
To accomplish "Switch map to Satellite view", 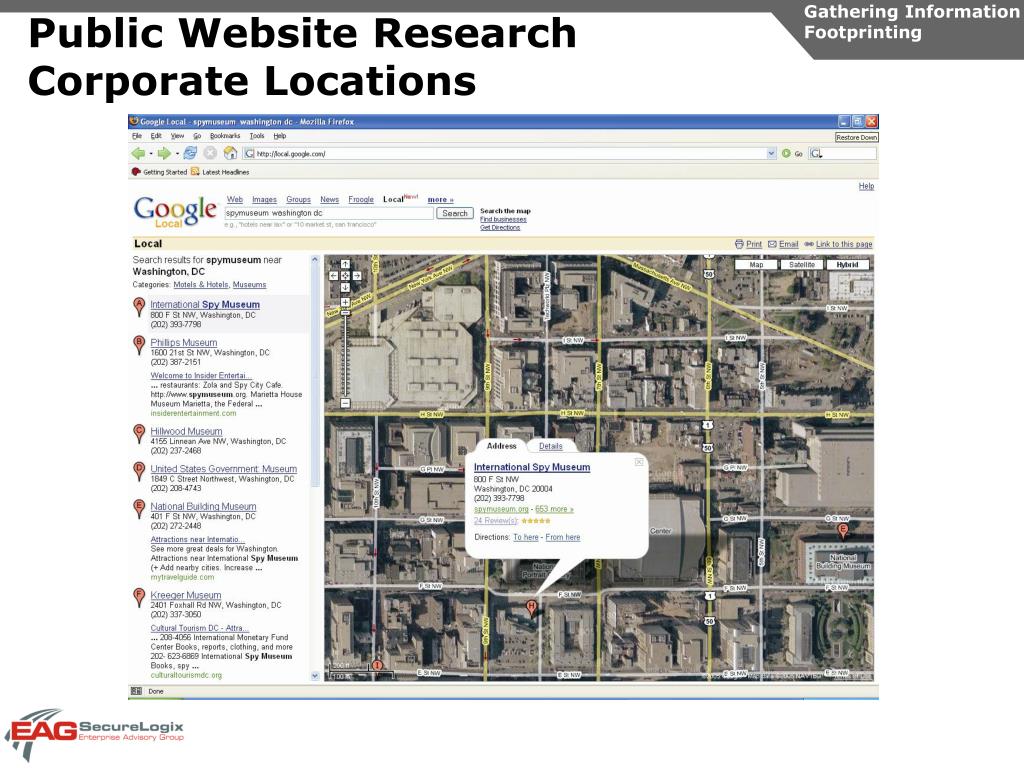I will click(x=802, y=264).
